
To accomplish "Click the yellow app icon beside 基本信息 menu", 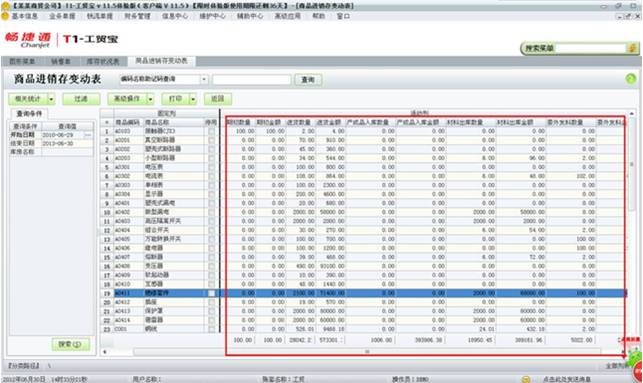I will pyautogui.click(x=5, y=16).
